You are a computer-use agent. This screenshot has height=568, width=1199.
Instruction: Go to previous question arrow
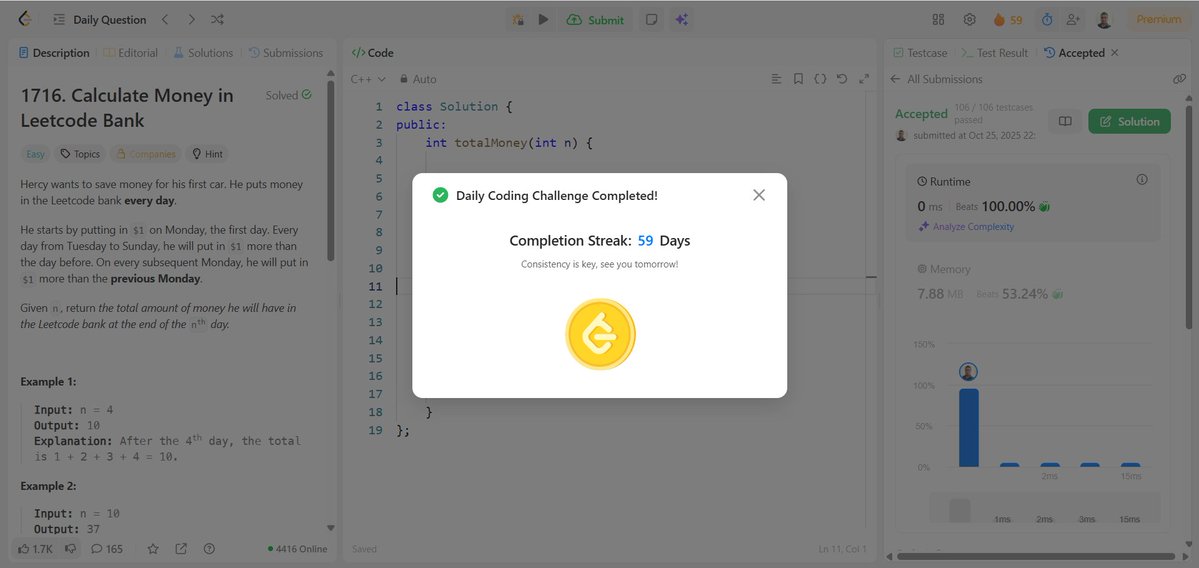tap(165, 20)
